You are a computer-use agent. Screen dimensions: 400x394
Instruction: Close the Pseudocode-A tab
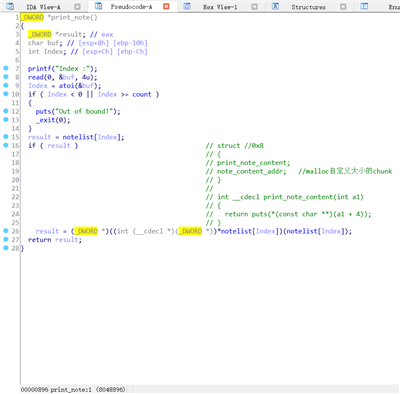pyautogui.click(x=166, y=6)
